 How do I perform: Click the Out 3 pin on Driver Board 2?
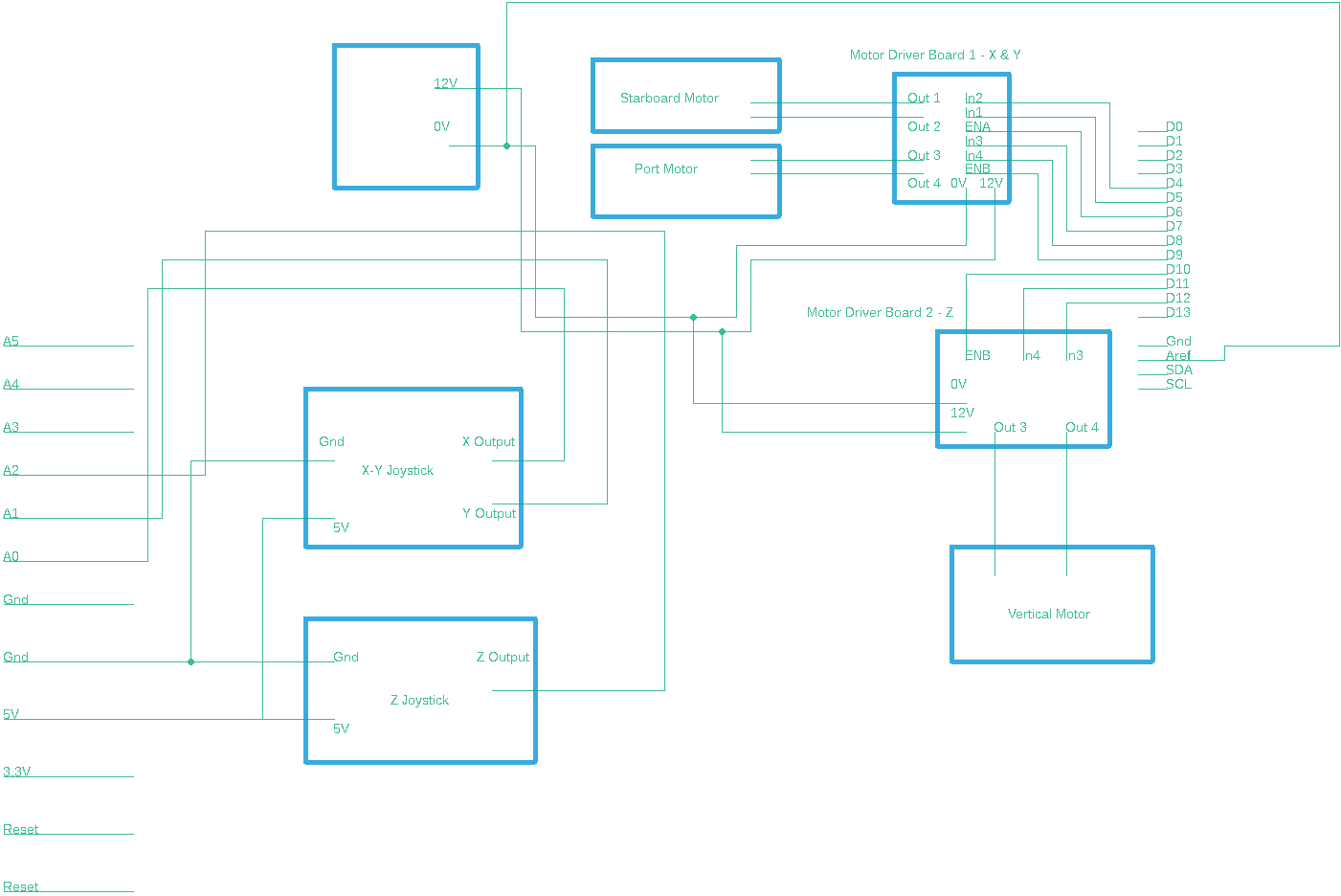tap(1010, 427)
